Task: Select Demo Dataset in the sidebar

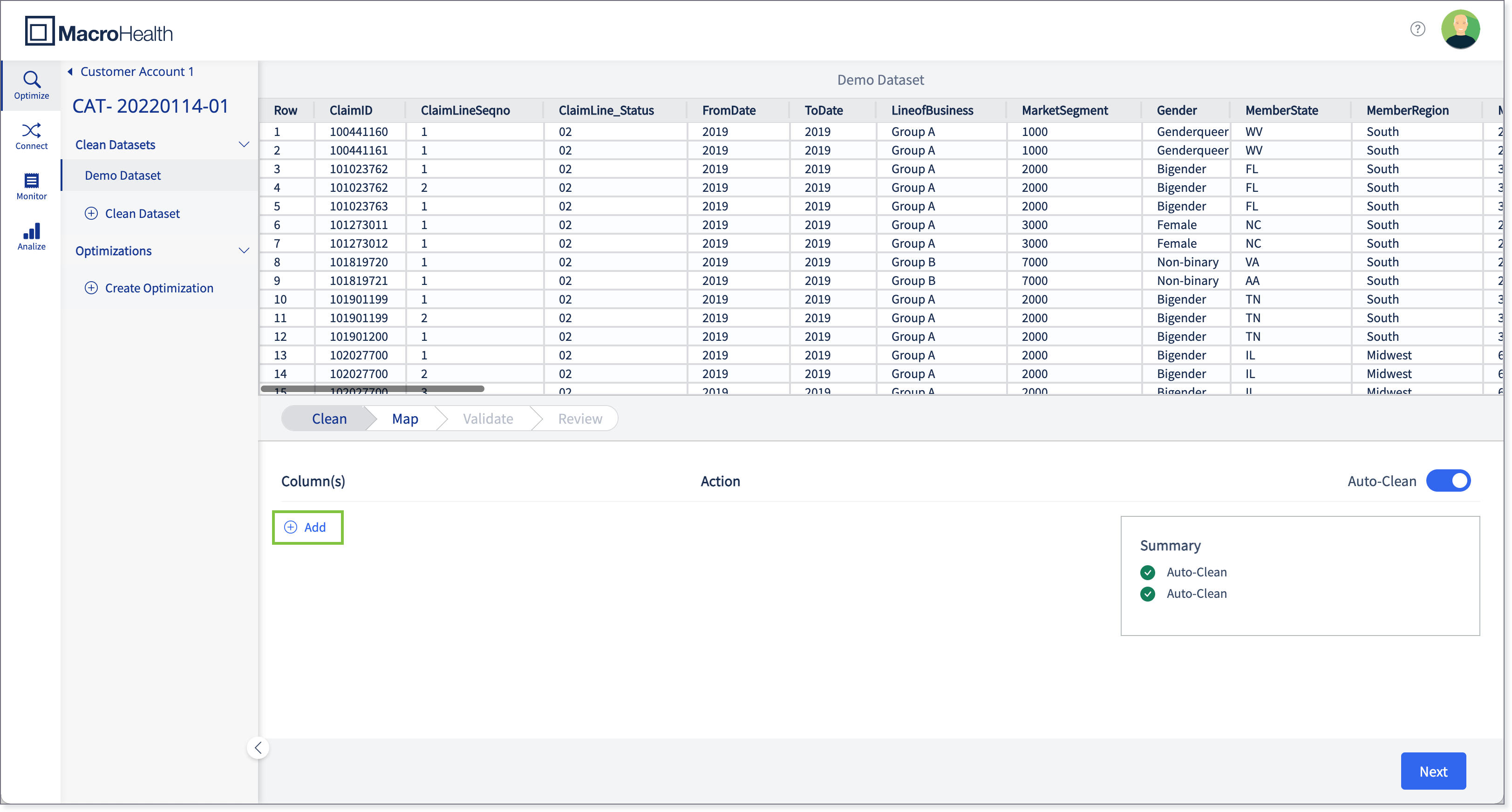Action: click(x=160, y=176)
